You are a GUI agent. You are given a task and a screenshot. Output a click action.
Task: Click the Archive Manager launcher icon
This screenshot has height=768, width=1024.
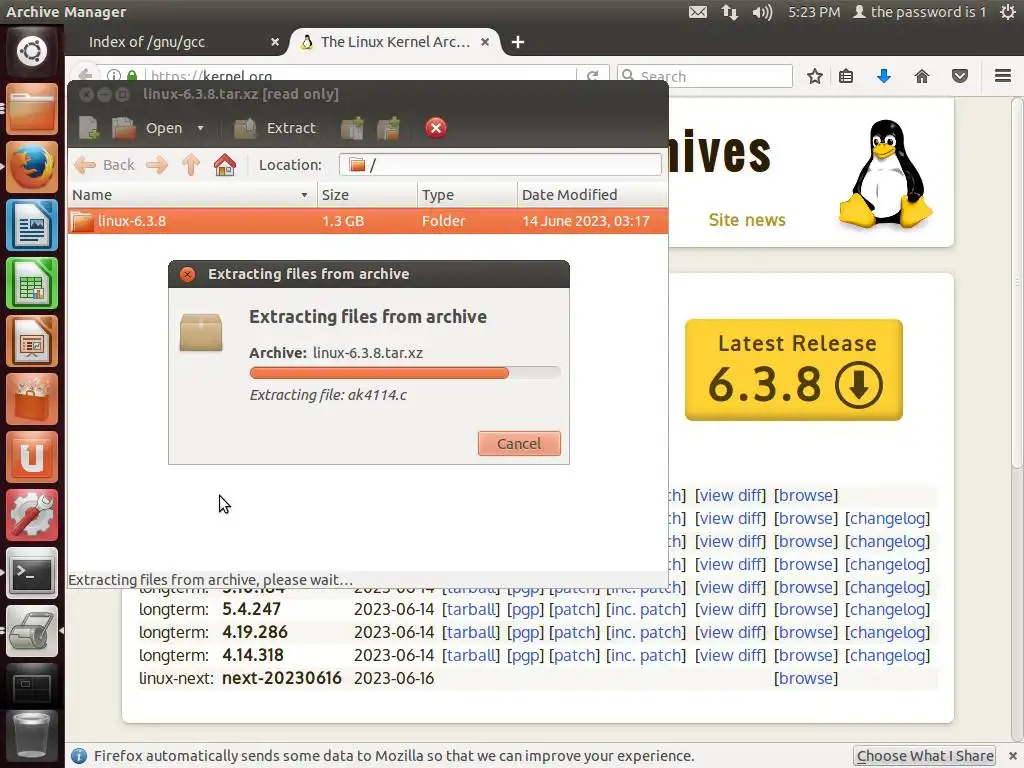click(31, 631)
